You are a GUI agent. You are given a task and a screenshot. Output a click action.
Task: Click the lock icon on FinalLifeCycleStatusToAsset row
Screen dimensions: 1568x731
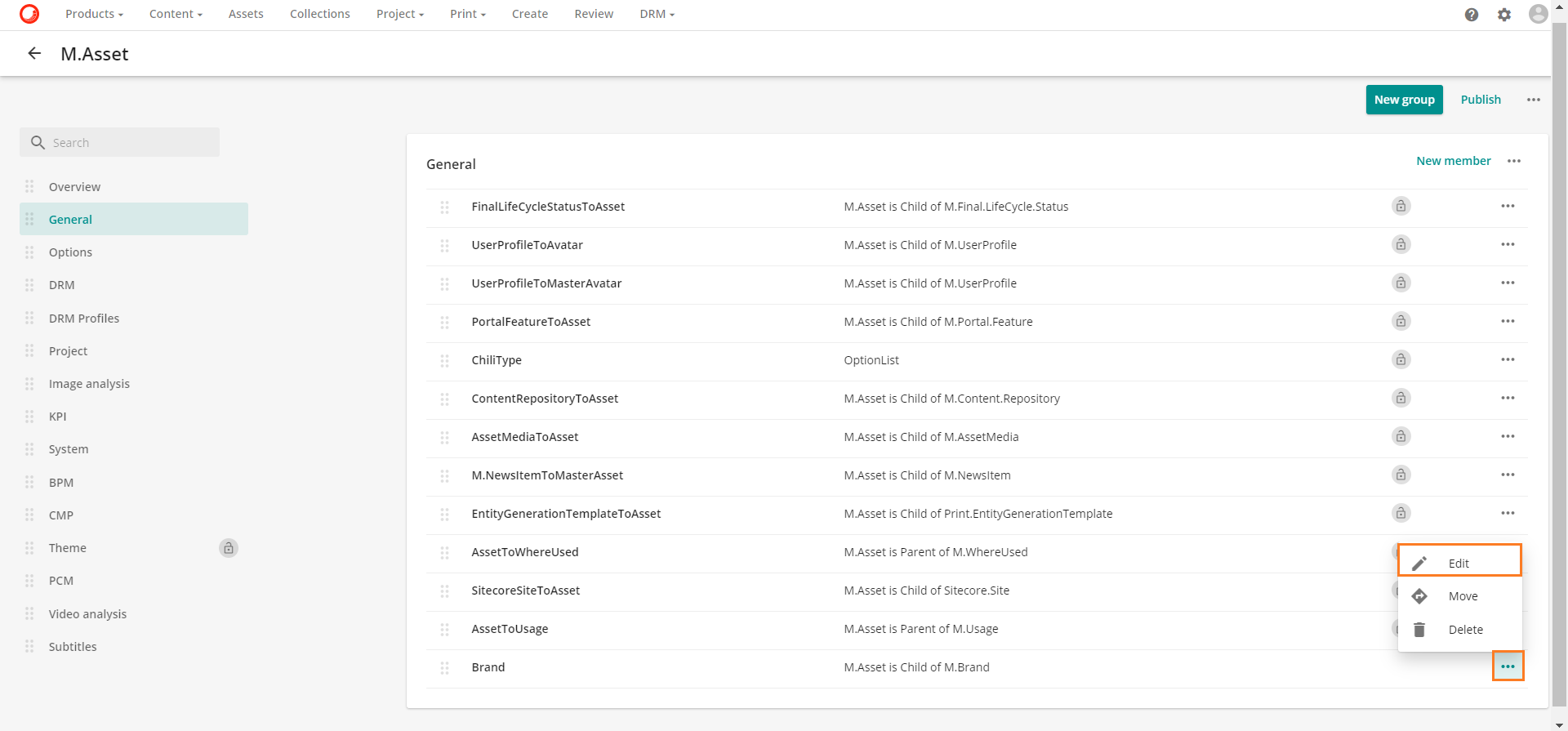pyautogui.click(x=1401, y=207)
